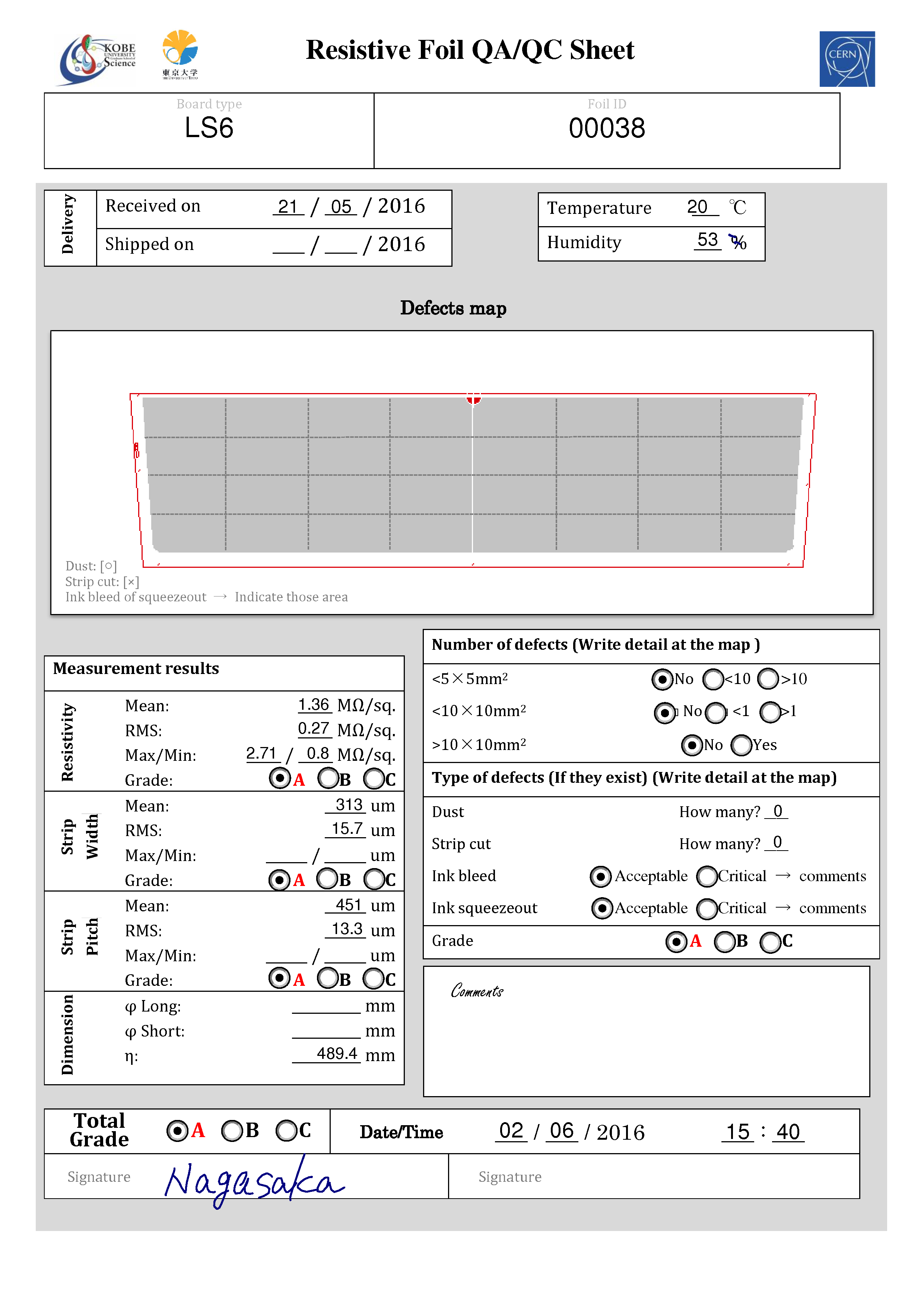Image resolution: width=924 pixels, height=1307 pixels.
Task: Choose >10 for <5×5mm² defects
Action: (768, 678)
